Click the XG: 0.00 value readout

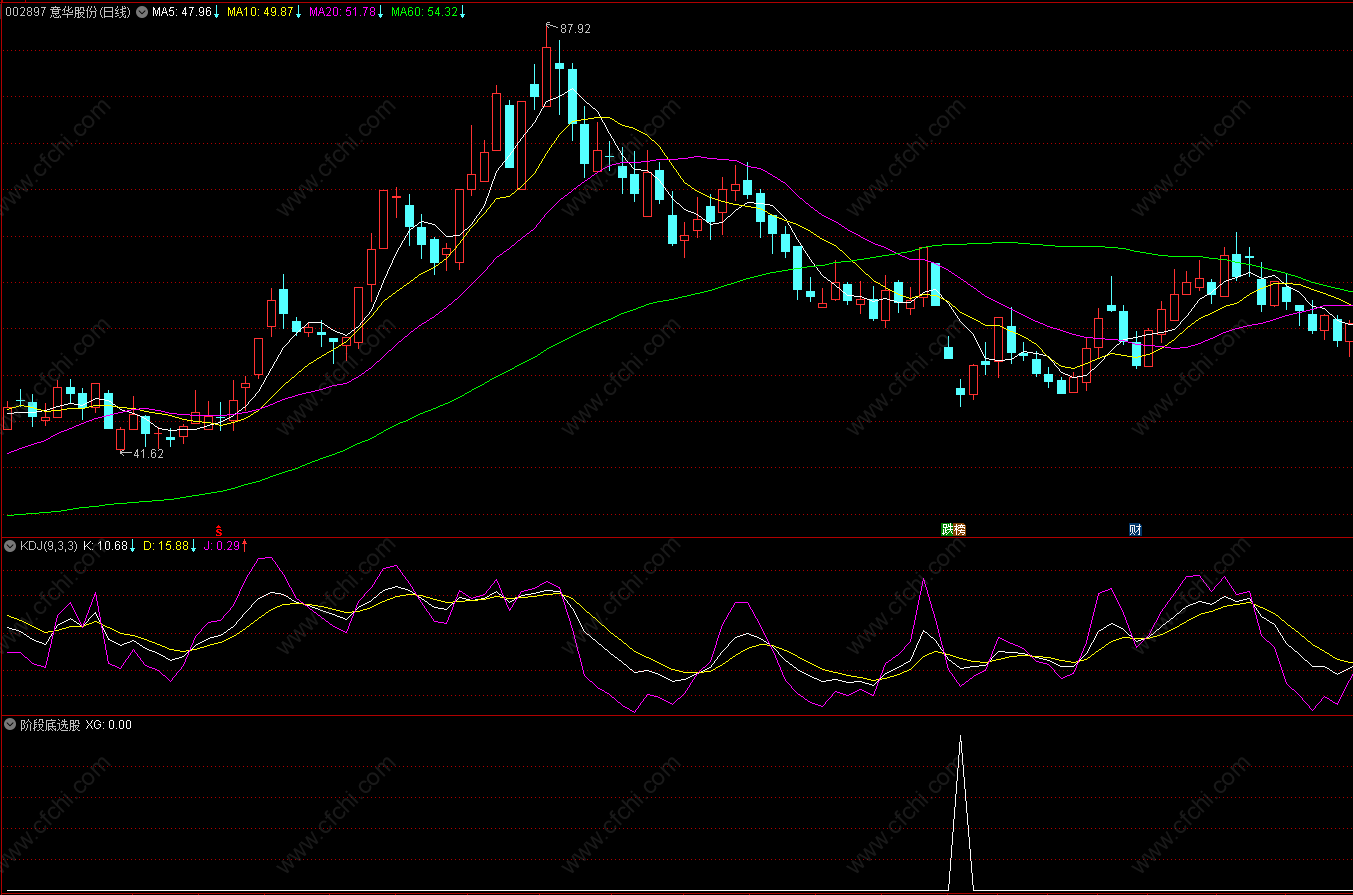108,725
